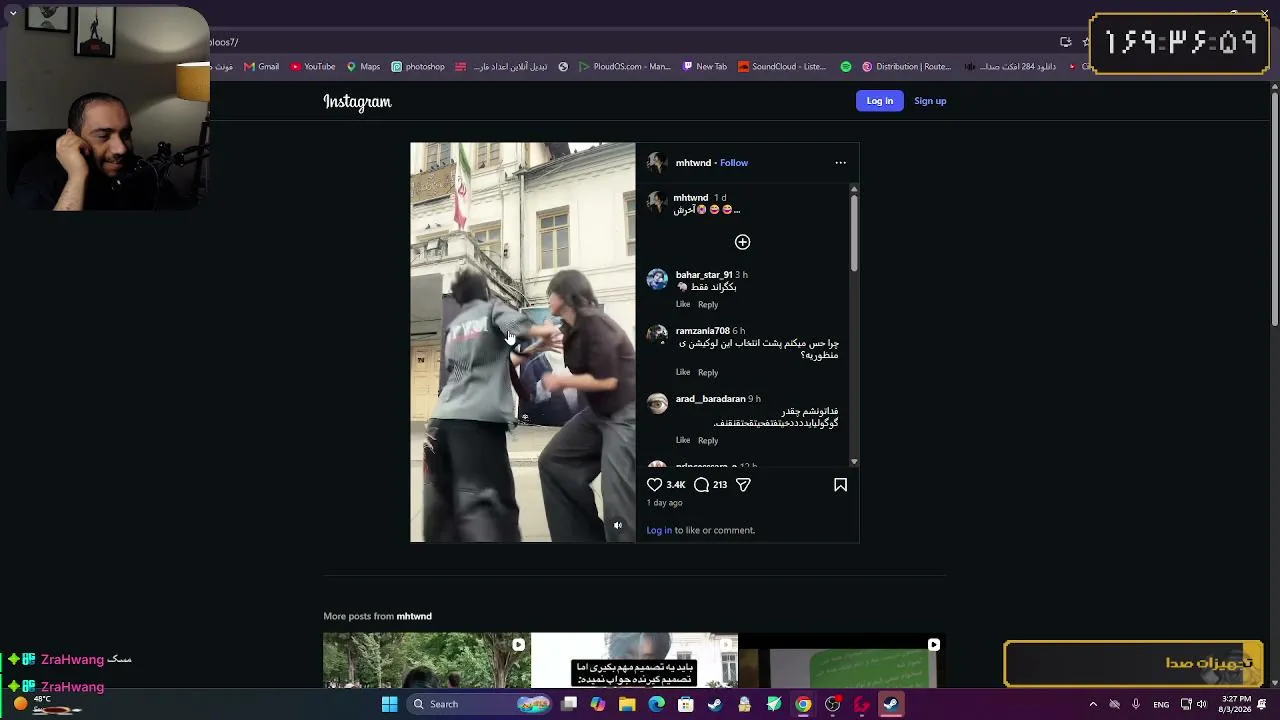This screenshot has height=720, width=1280.
Task: Reply to bahar_star_91's comment
Action: 708,304
